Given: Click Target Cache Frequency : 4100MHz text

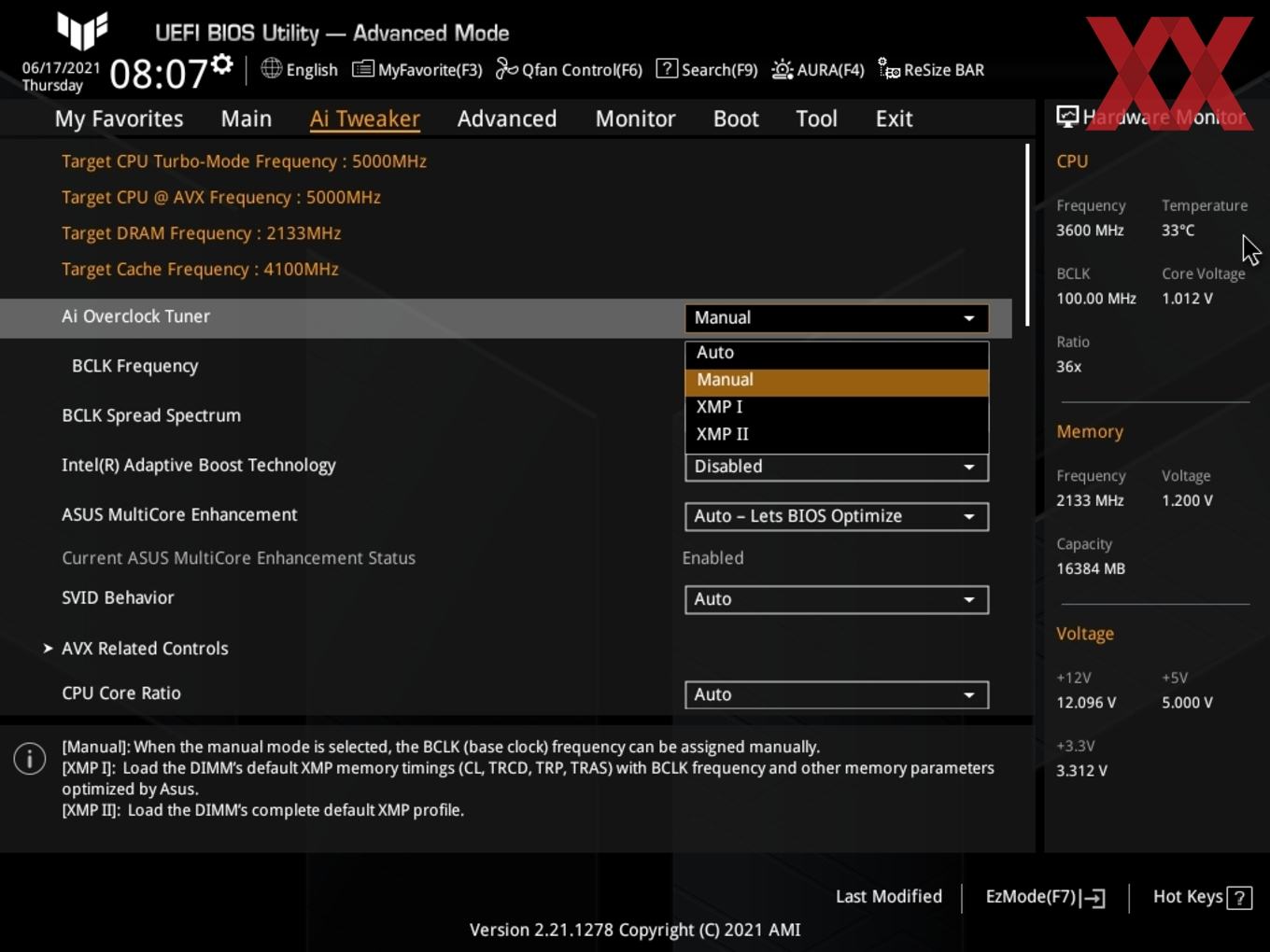Looking at the screenshot, I should (200, 269).
